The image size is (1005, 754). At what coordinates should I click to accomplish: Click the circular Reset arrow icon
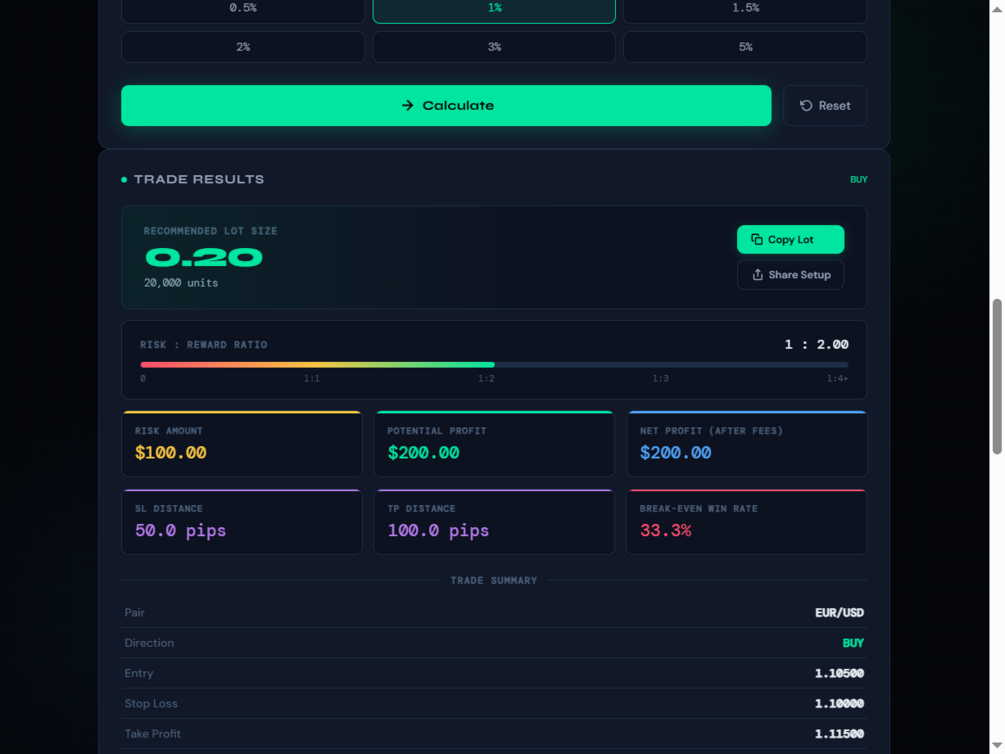pyautogui.click(x=806, y=105)
